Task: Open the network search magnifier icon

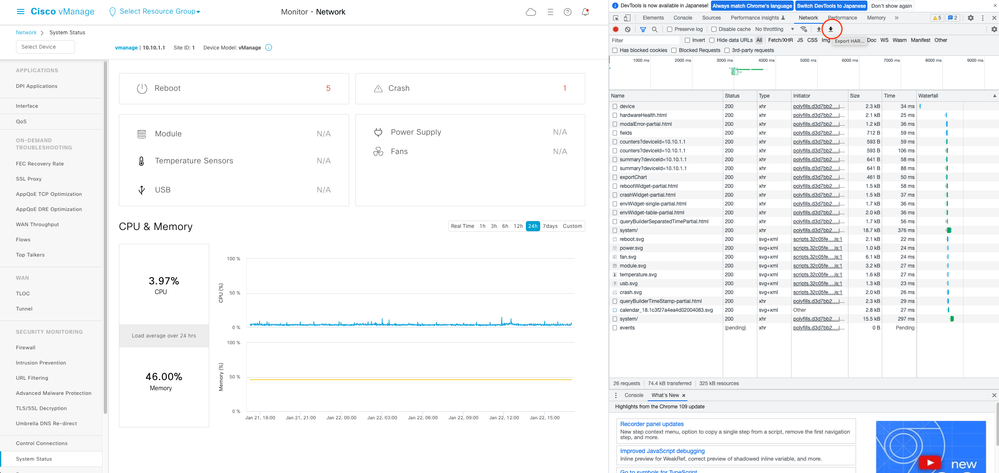Action: click(x=654, y=29)
